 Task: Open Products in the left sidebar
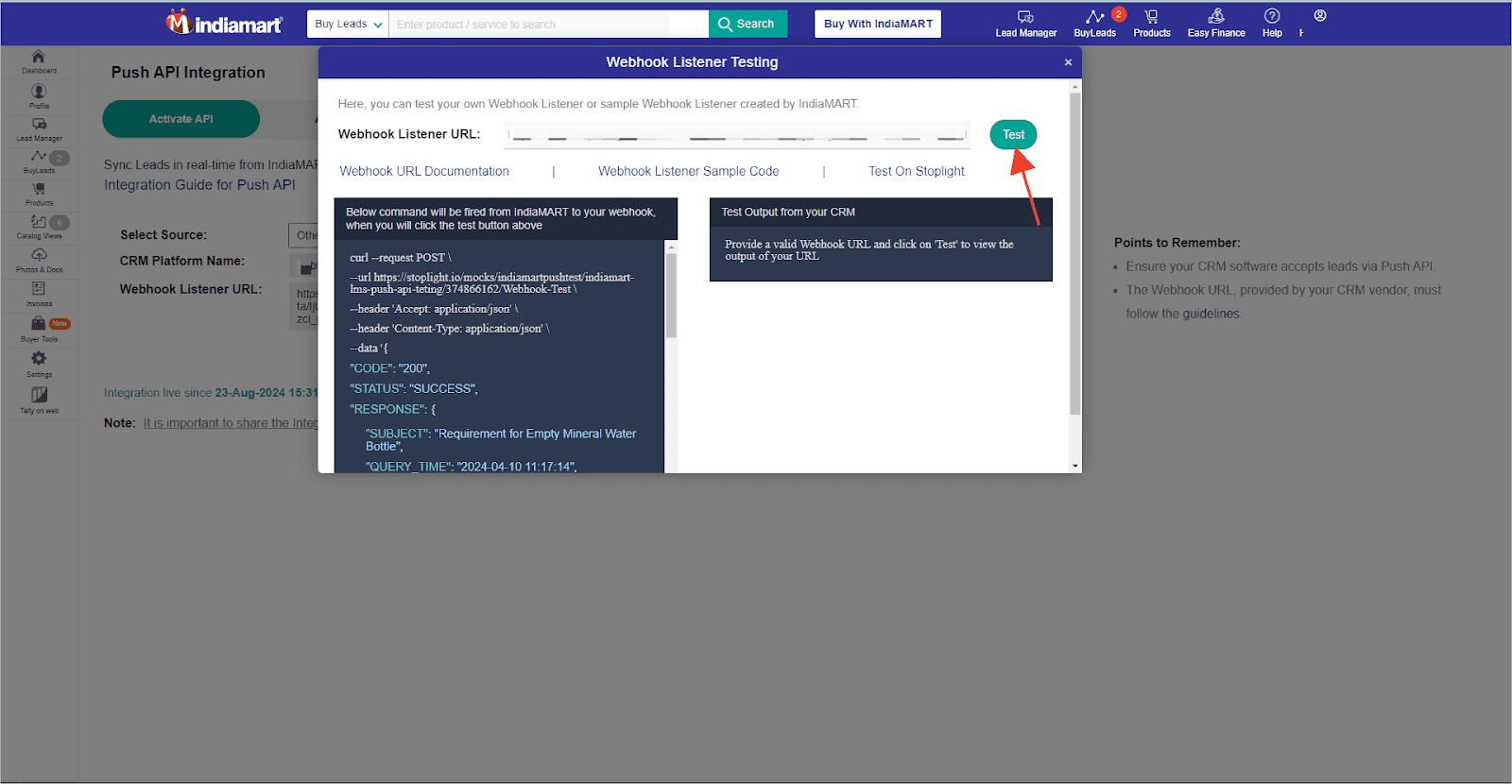(x=39, y=194)
